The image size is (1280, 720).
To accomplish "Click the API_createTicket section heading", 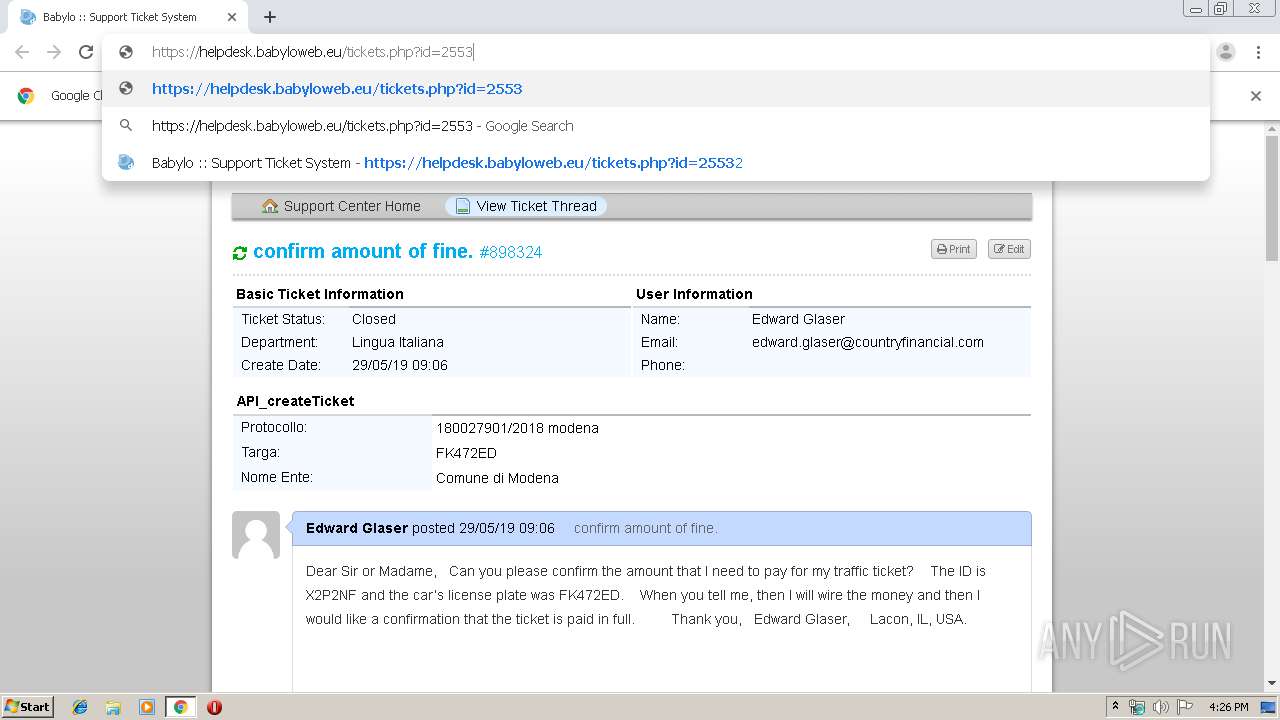I will point(295,401).
